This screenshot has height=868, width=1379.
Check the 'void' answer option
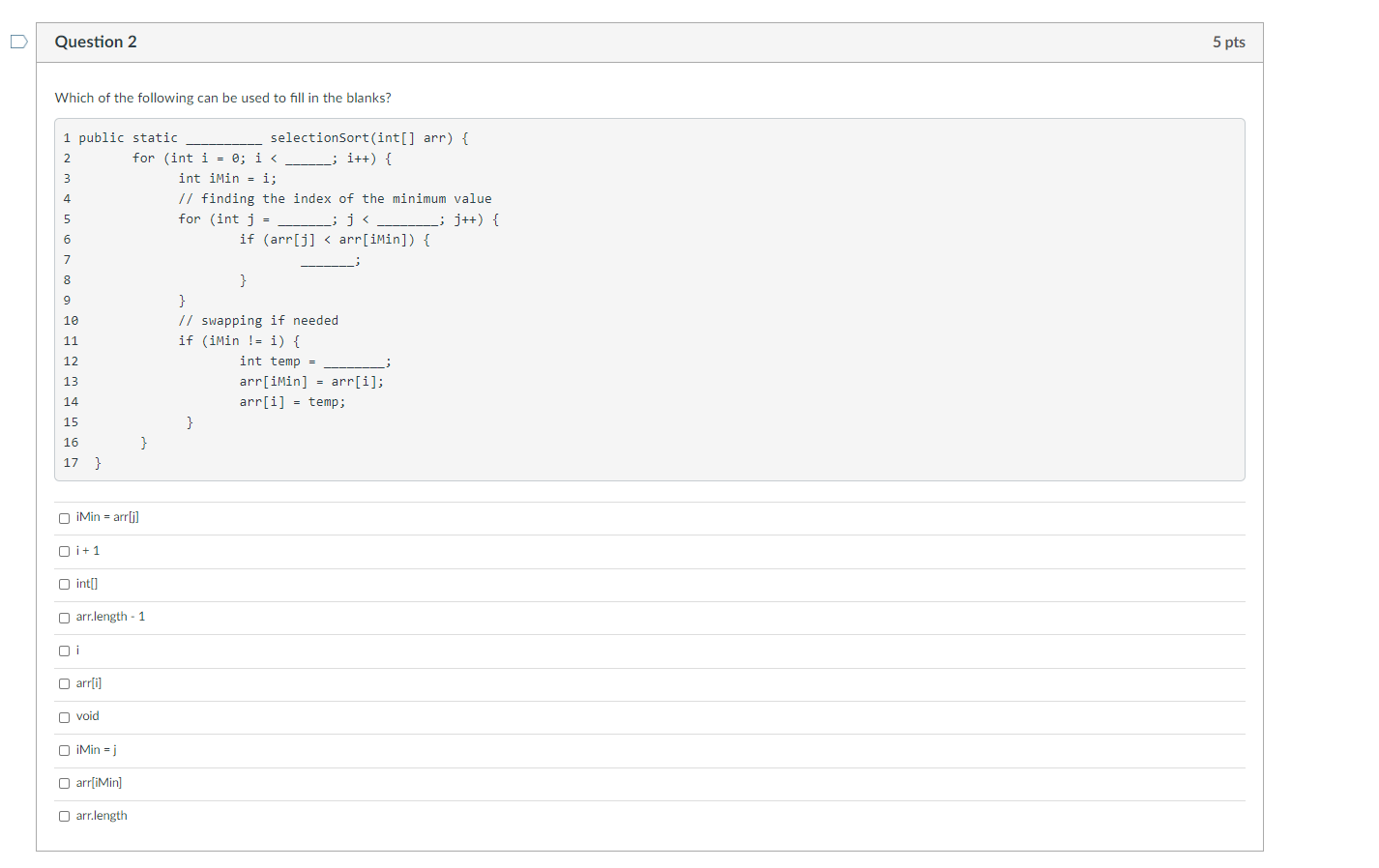coord(64,717)
